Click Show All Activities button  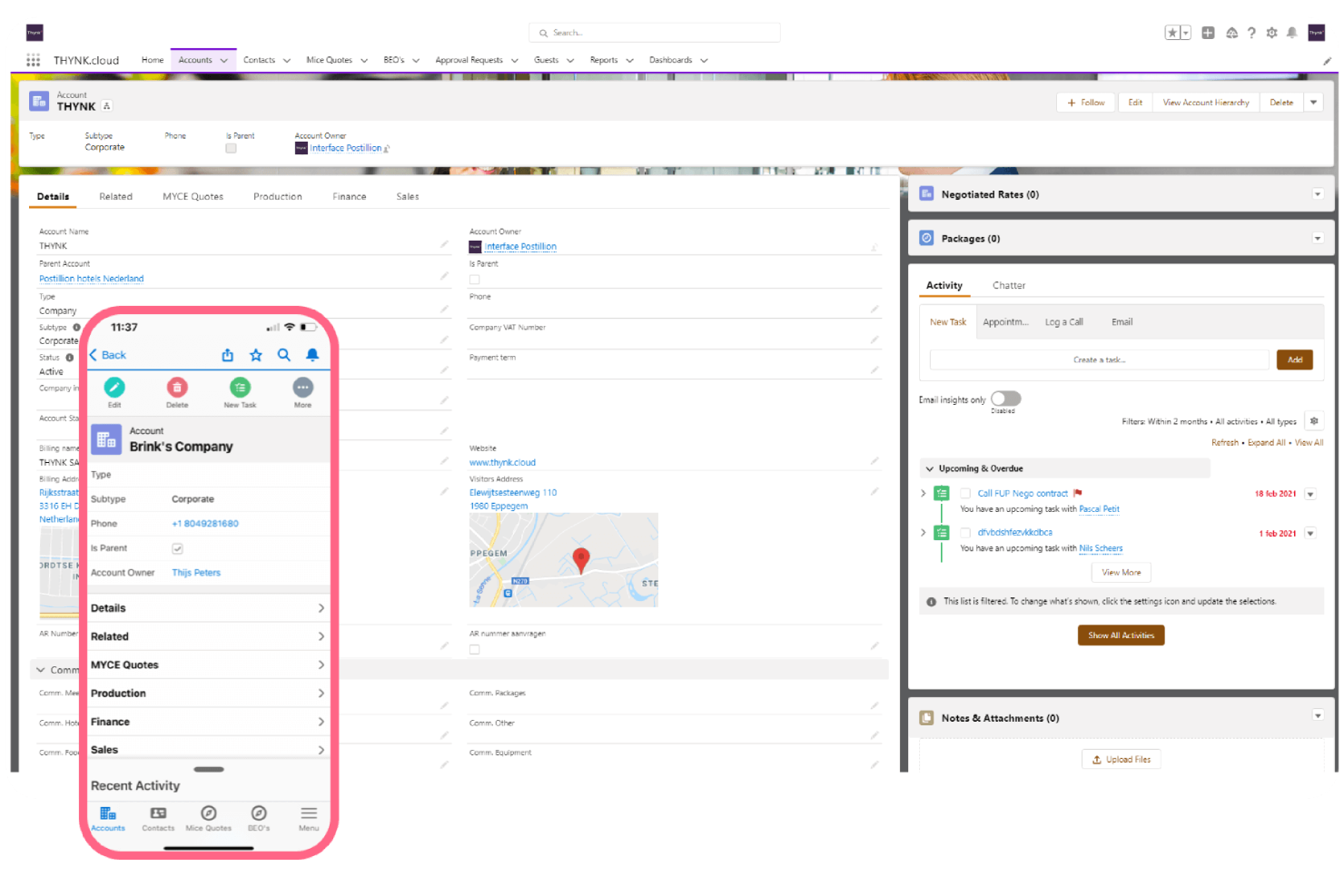[1121, 635]
